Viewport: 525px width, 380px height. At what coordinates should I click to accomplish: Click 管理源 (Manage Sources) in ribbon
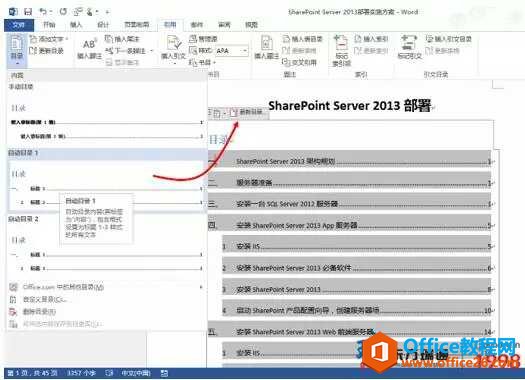[203, 39]
